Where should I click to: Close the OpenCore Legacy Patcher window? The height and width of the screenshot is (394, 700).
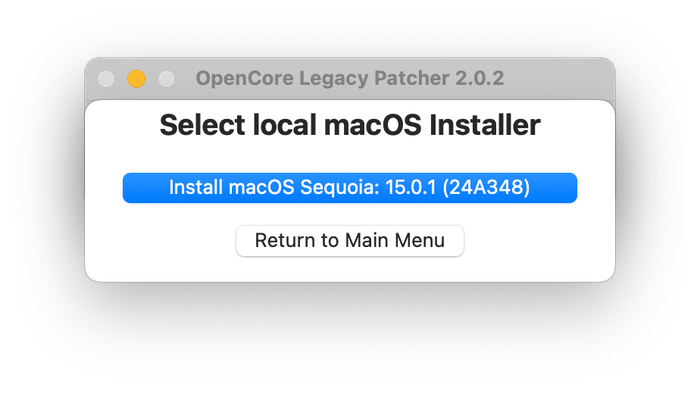pyautogui.click(x=106, y=79)
